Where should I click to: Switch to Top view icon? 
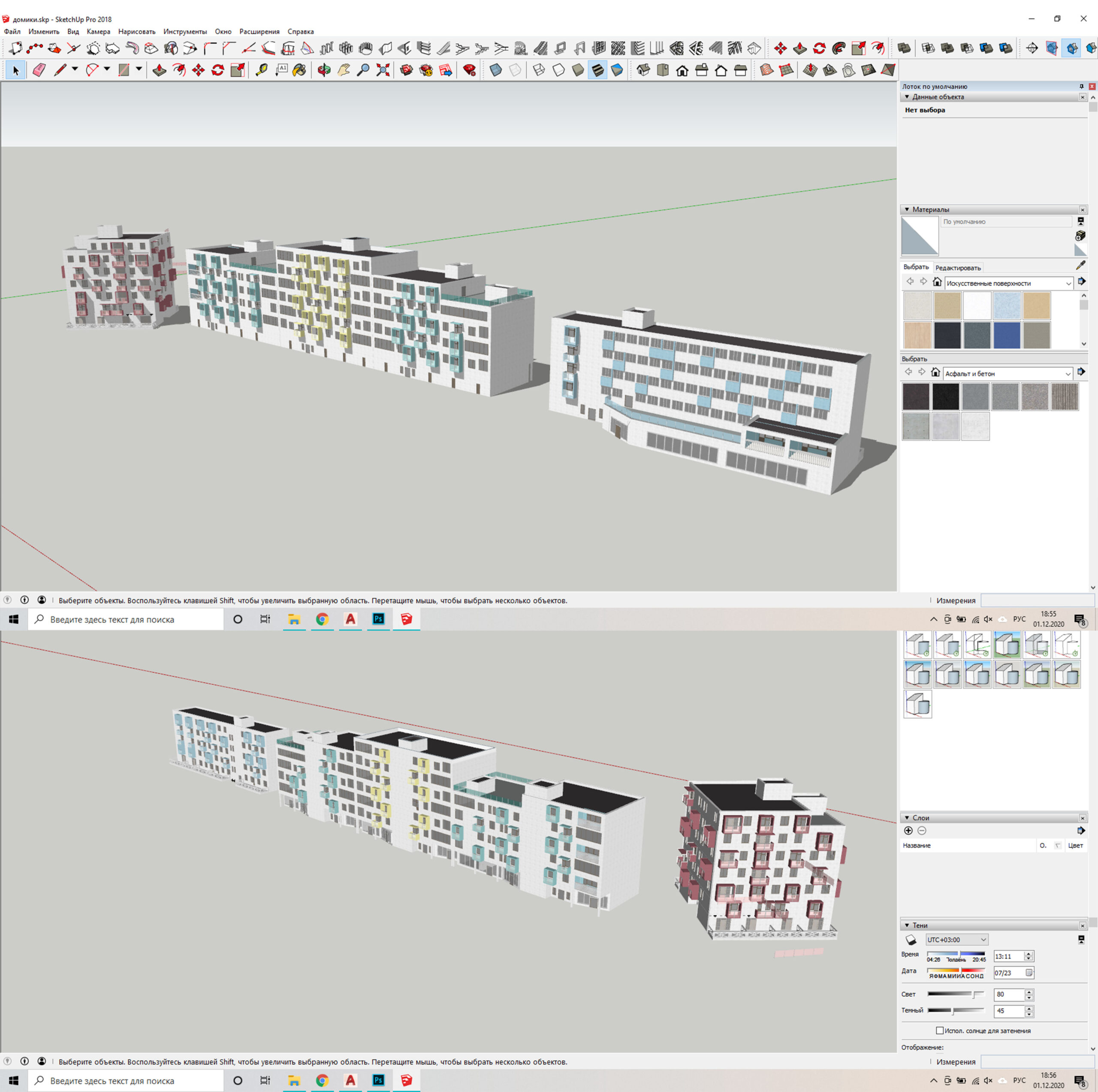click(x=663, y=70)
